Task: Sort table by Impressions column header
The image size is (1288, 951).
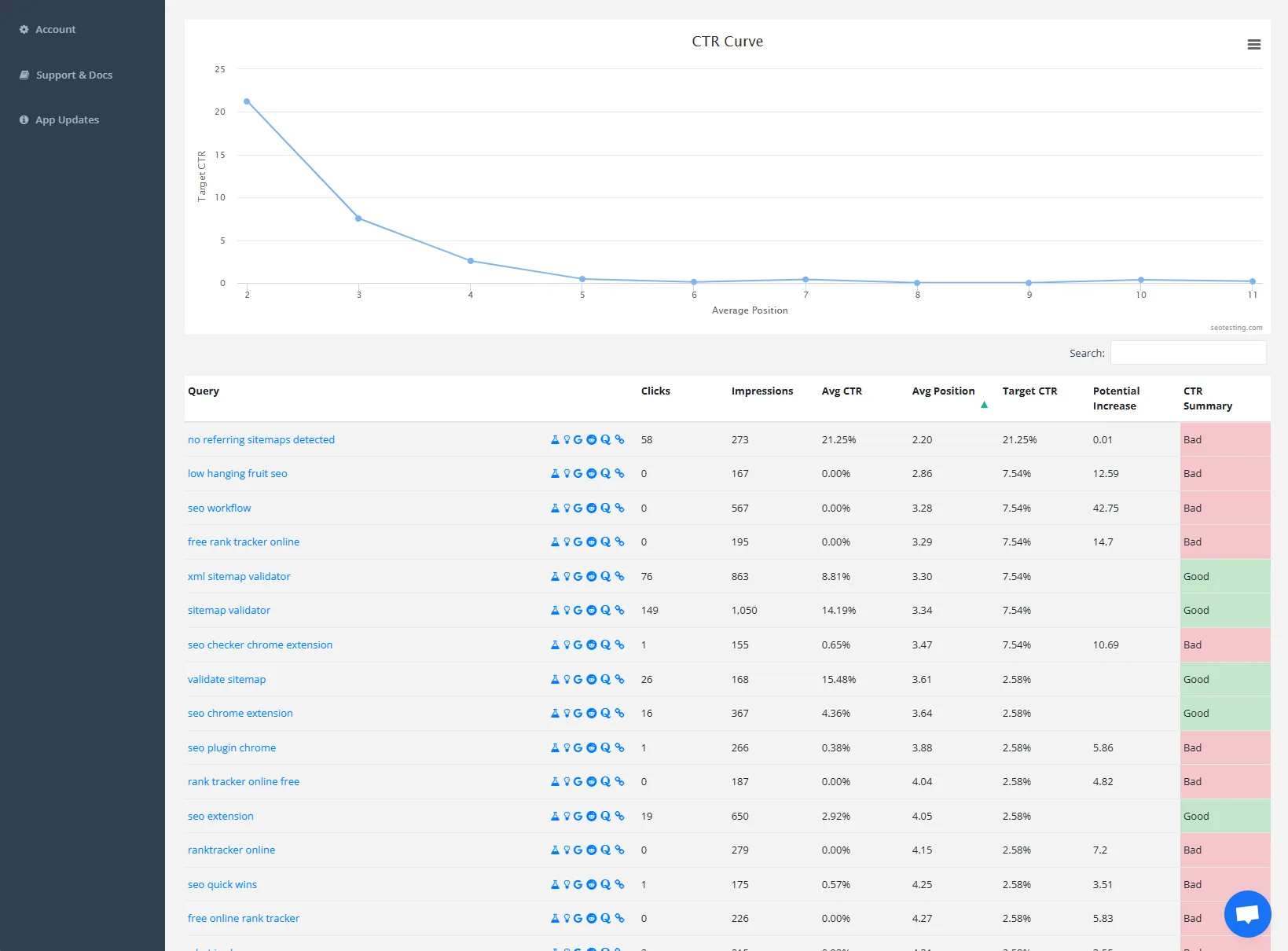Action: tap(761, 391)
